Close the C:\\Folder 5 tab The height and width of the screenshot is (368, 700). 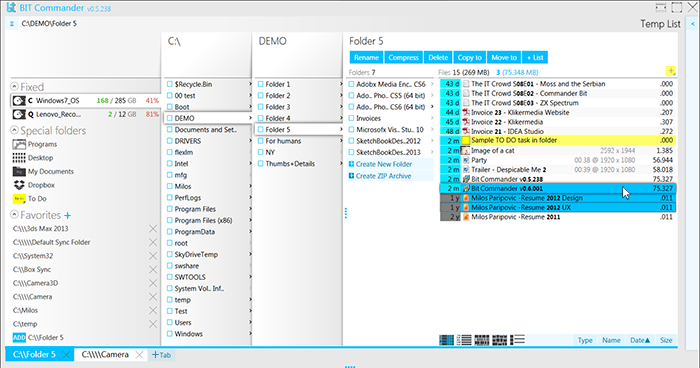[x=66, y=355]
